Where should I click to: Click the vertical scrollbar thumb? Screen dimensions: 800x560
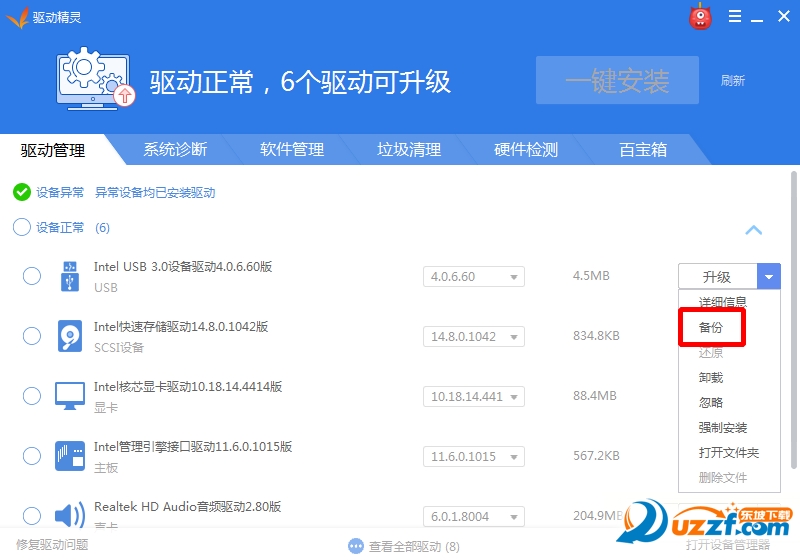click(x=794, y=320)
